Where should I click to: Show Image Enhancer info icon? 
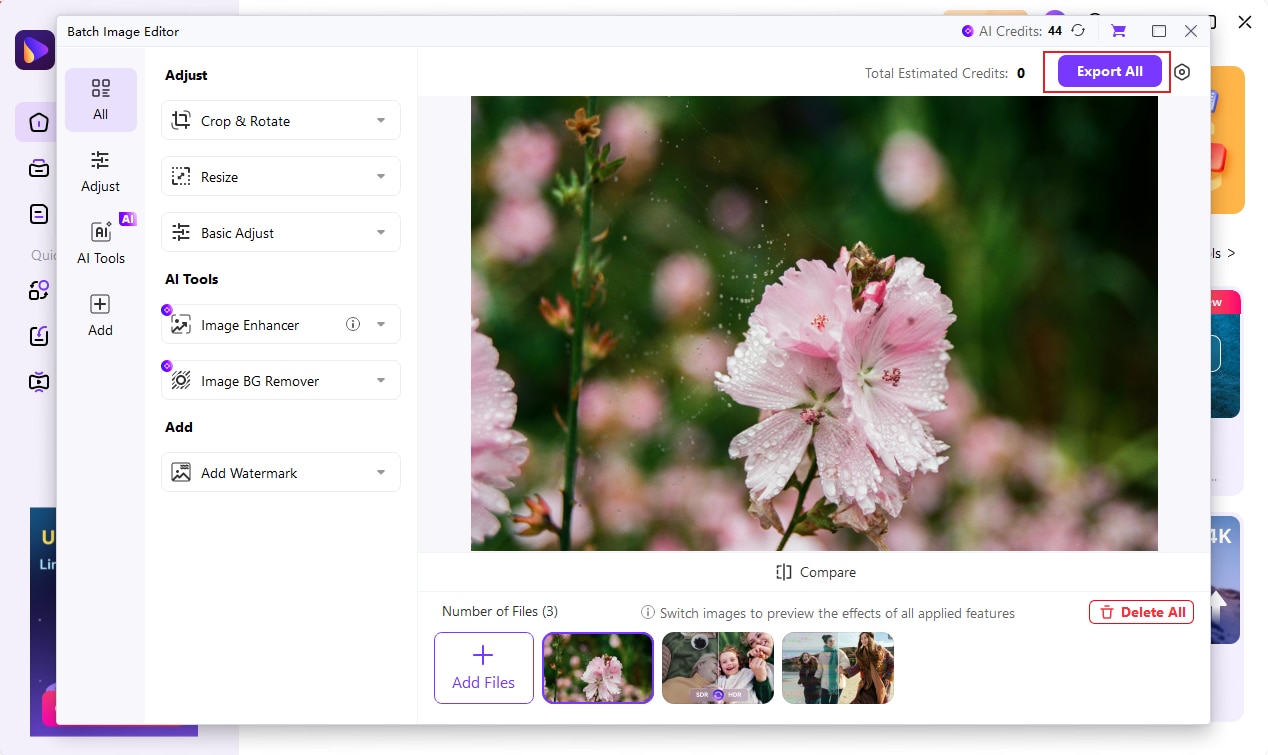[x=352, y=324]
